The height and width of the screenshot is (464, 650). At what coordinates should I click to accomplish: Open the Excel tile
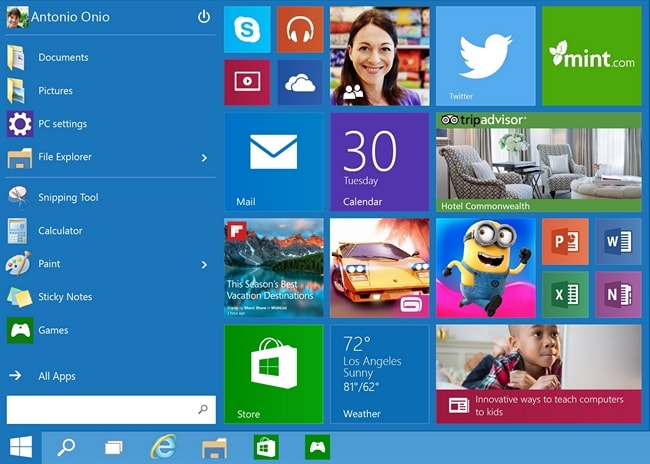tap(565, 295)
